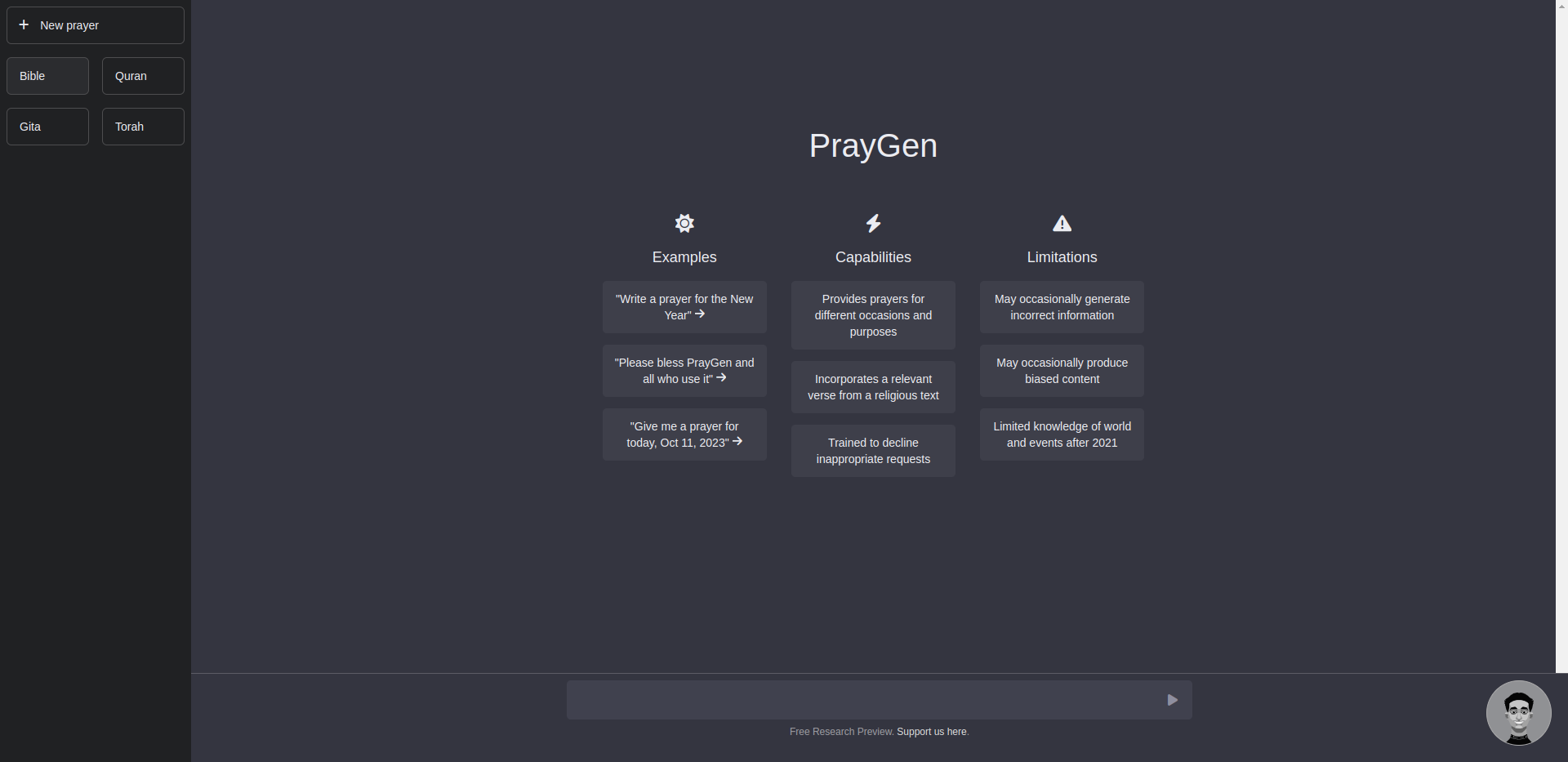Select the Bible source
The width and height of the screenshot is (1568, 762).
coord(47,75)
